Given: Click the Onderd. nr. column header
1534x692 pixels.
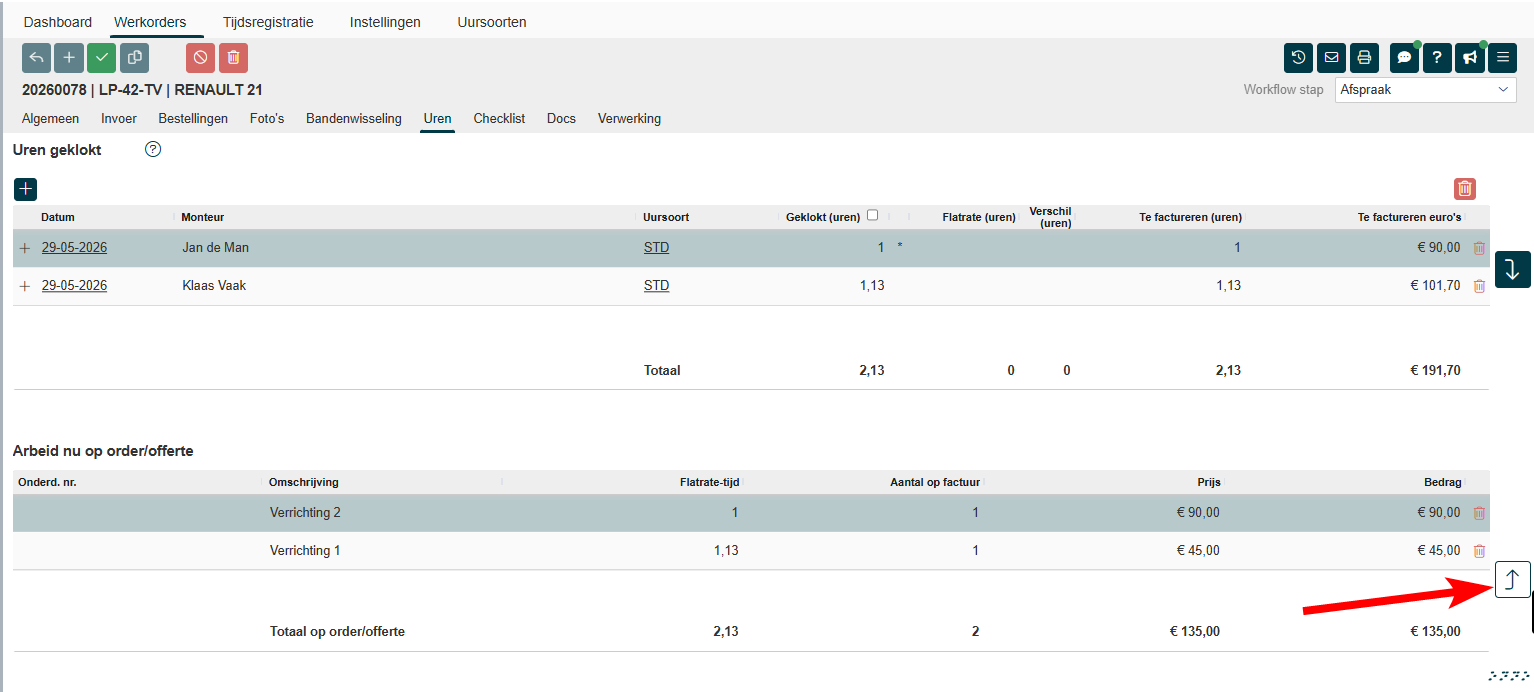Looking at the screenshot, I should coord(47,482).
